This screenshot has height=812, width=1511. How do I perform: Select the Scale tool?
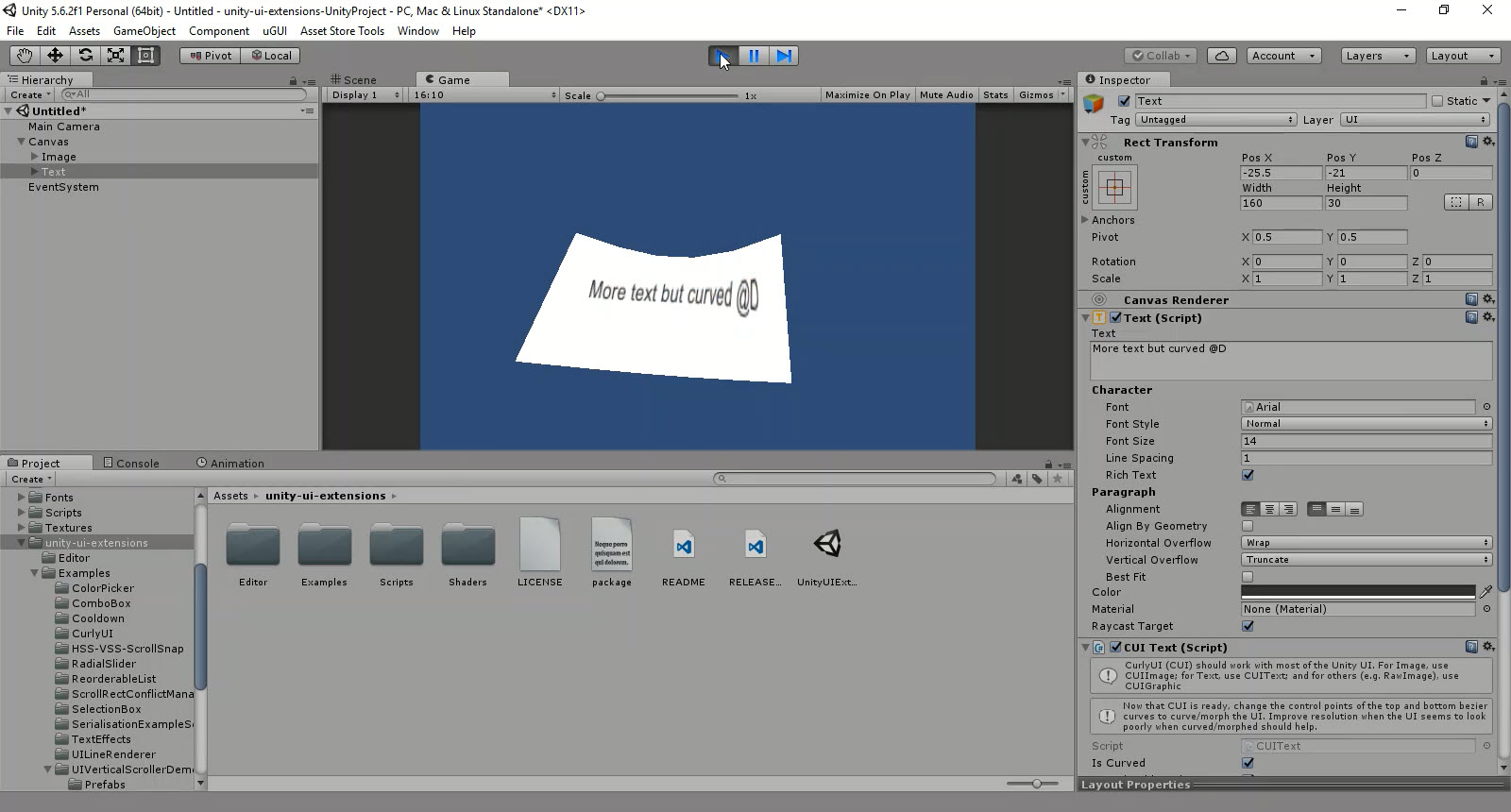click(x=115, y=56)
